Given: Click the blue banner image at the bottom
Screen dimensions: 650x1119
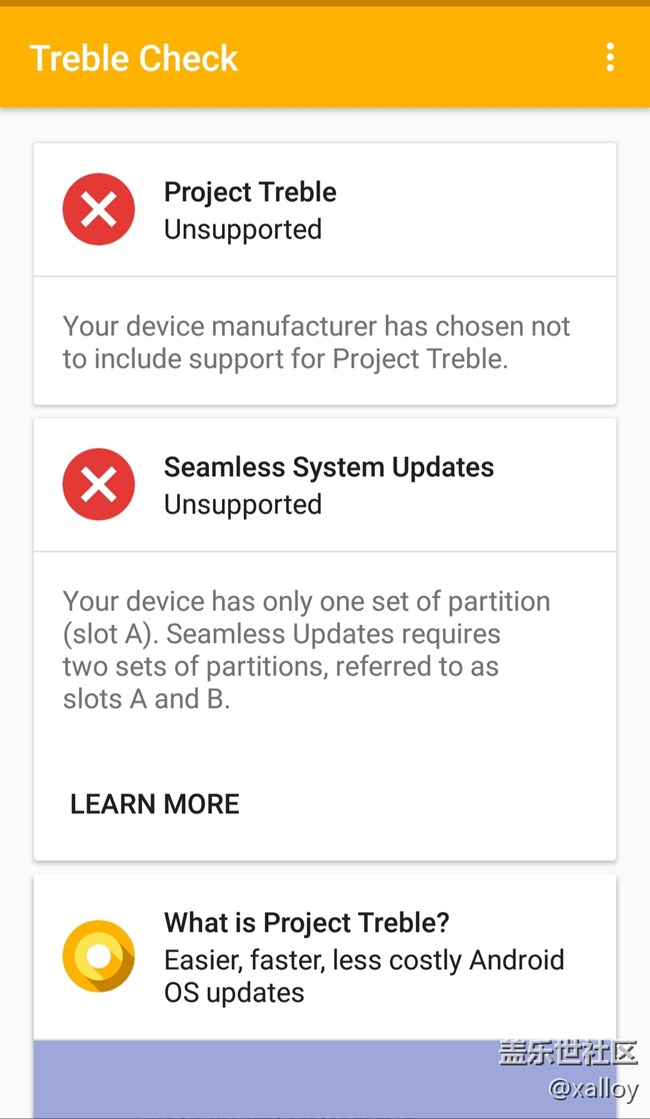Looking at the screenshot, I should (260, 1078).
